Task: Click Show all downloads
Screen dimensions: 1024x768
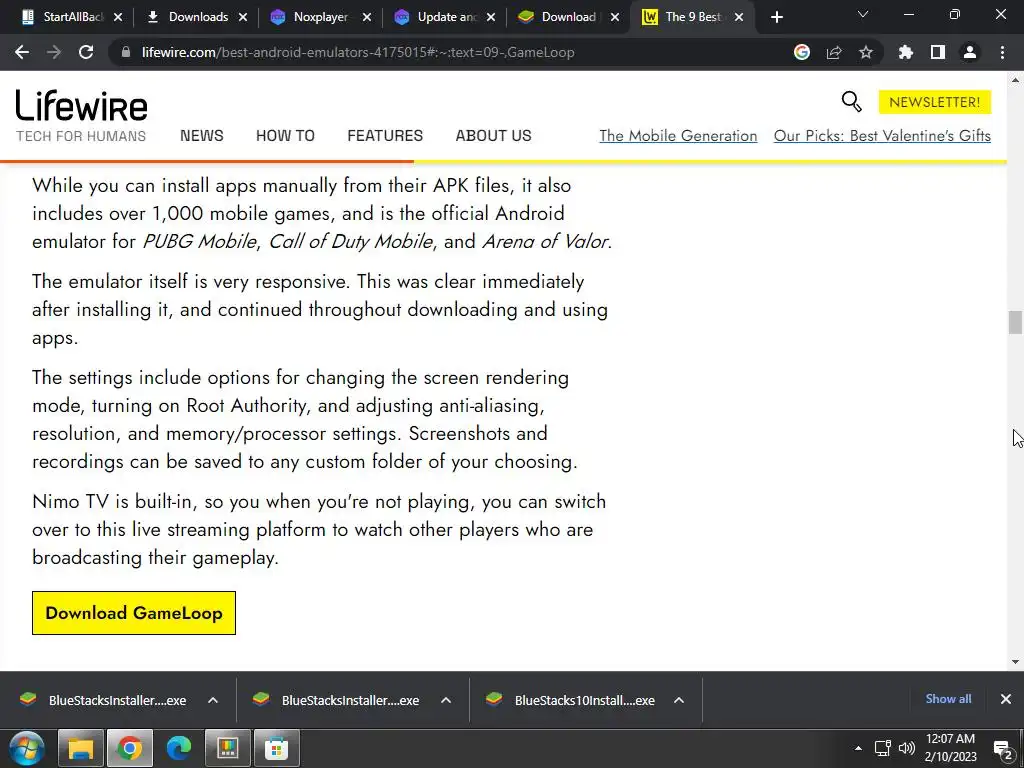Action: (x=948, y=699)
